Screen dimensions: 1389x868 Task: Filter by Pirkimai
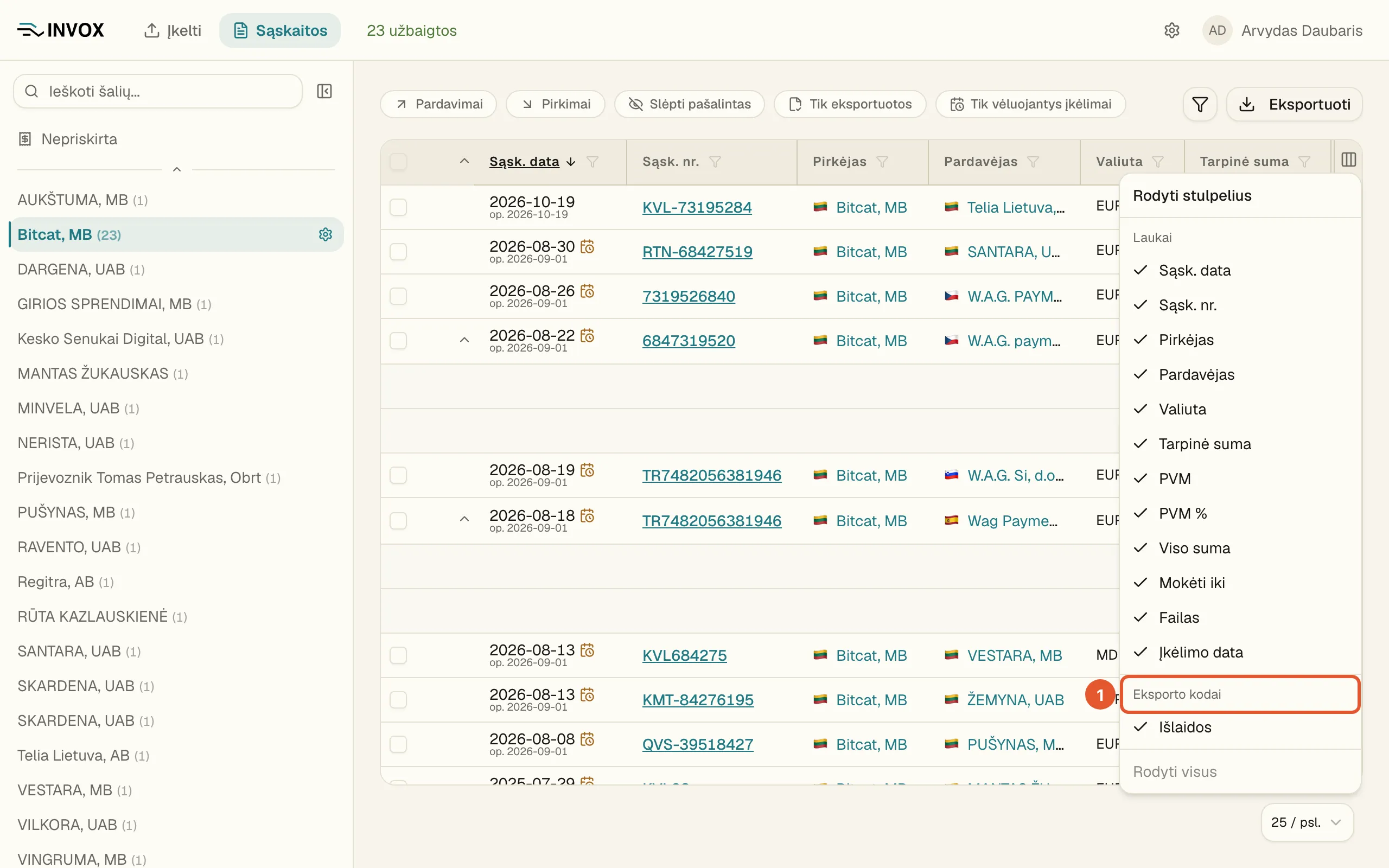pos(555,104)
